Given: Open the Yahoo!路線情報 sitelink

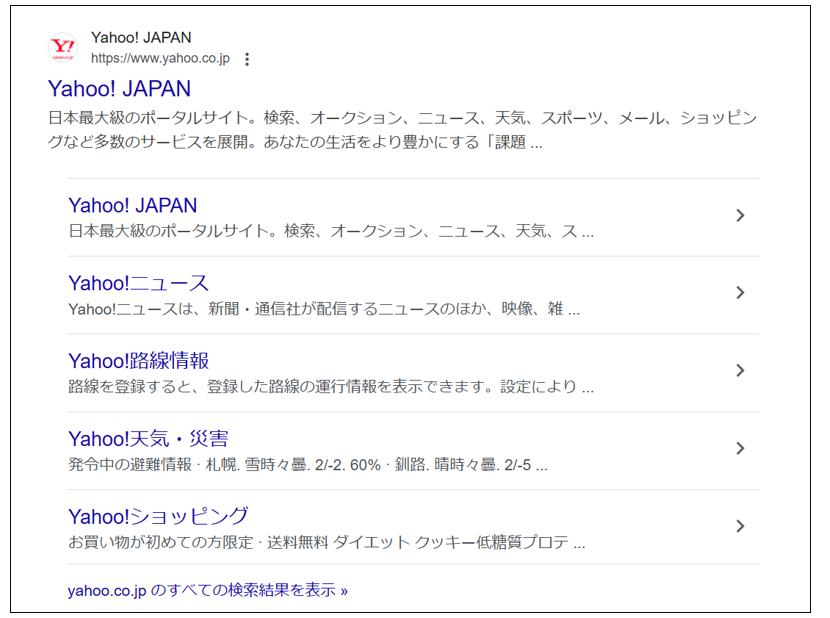Looking at the screenshot, I should click(x=139, y=361).
